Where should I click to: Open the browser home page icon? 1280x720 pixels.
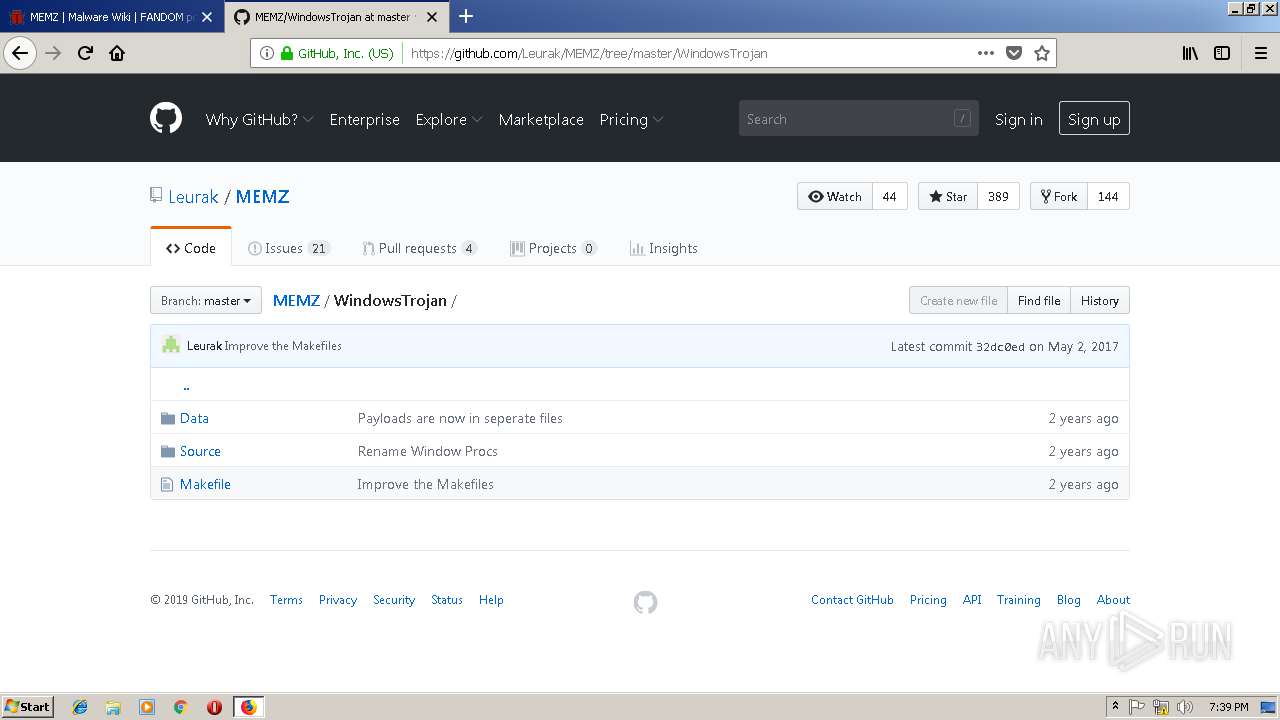[117, 53]
